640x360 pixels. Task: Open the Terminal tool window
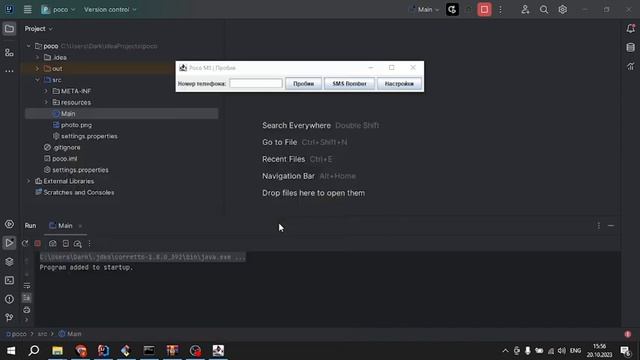9,280
